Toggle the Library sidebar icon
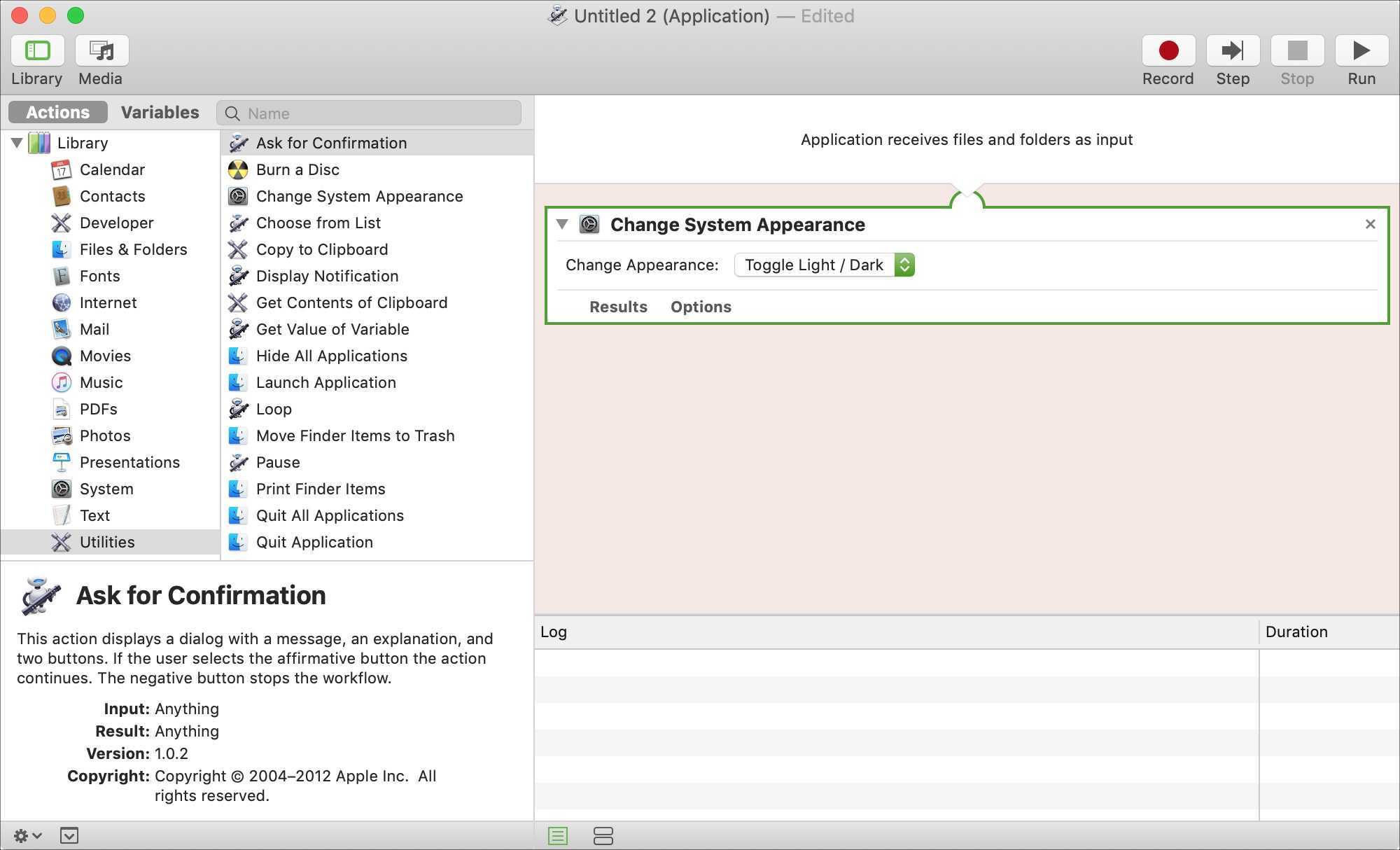 coord(37,51)
